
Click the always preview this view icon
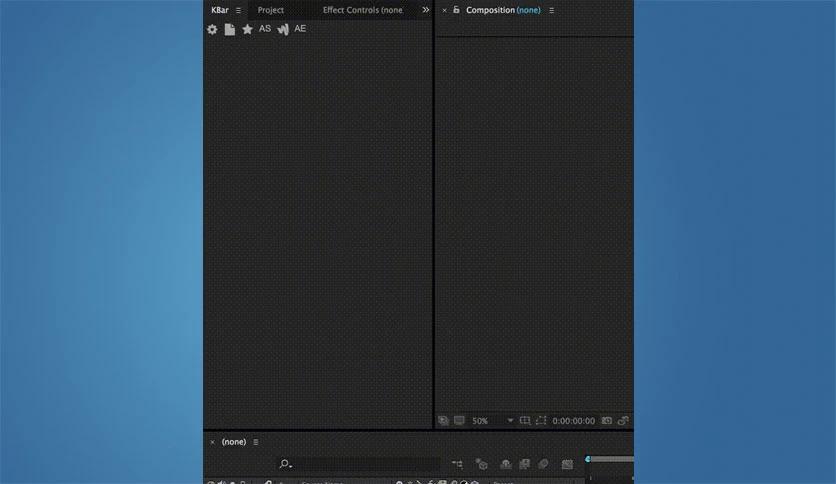pyautogui.click(x=443, y=421)
